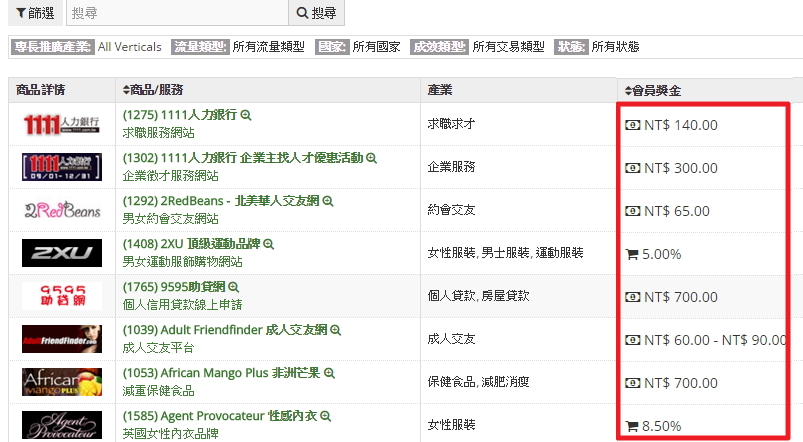The height and width of the screenshot is (442, 803).
Task: Select the 求職服務網站 description text
Action: pyautogui.click(x=158, y=133)
